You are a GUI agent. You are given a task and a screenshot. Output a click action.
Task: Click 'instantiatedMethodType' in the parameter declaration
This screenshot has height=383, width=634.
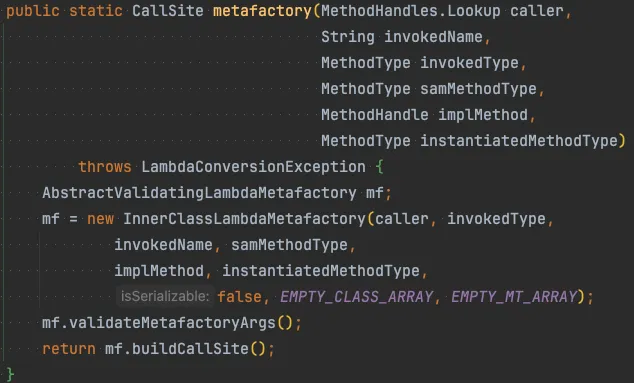point(519,141)
